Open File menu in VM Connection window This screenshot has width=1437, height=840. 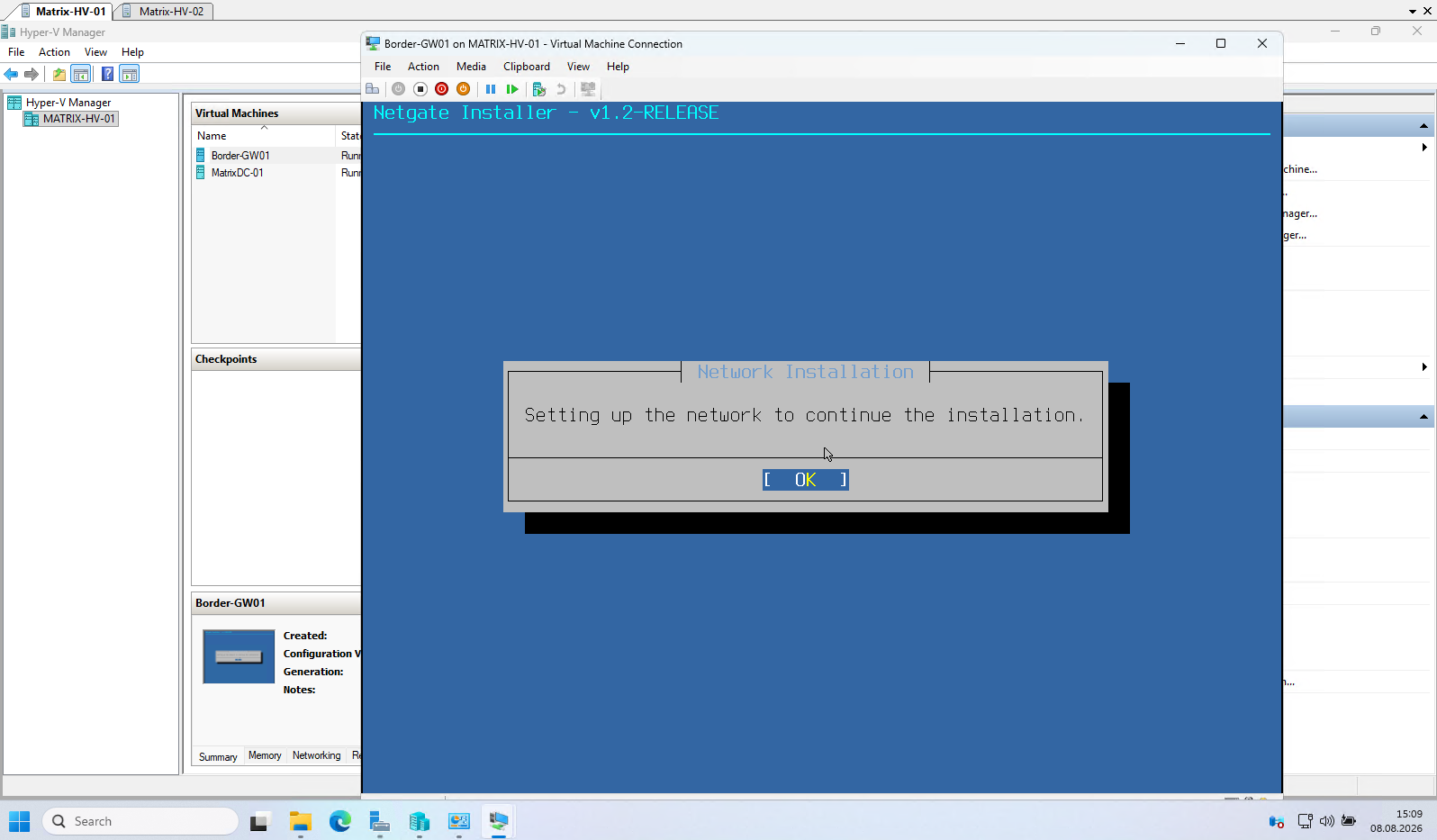[383, 67]
